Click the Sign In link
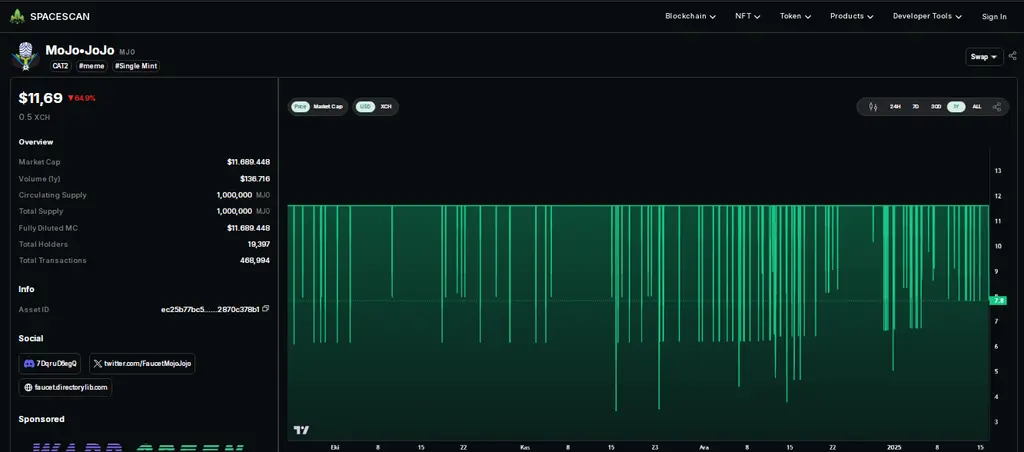 tap(994, 17)
